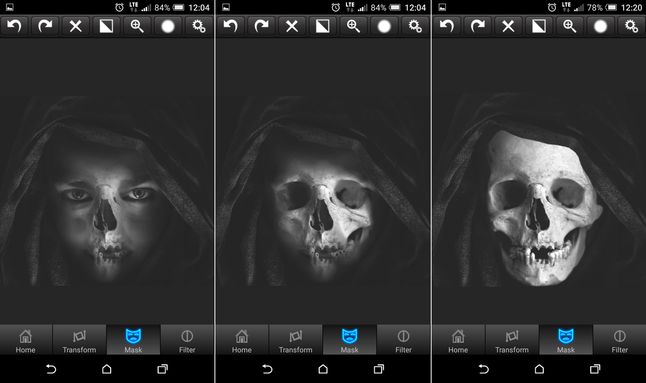Screen dimensions: 646x383
Task: Switch to Transform tab in middle screenshot
Action: 295,340
